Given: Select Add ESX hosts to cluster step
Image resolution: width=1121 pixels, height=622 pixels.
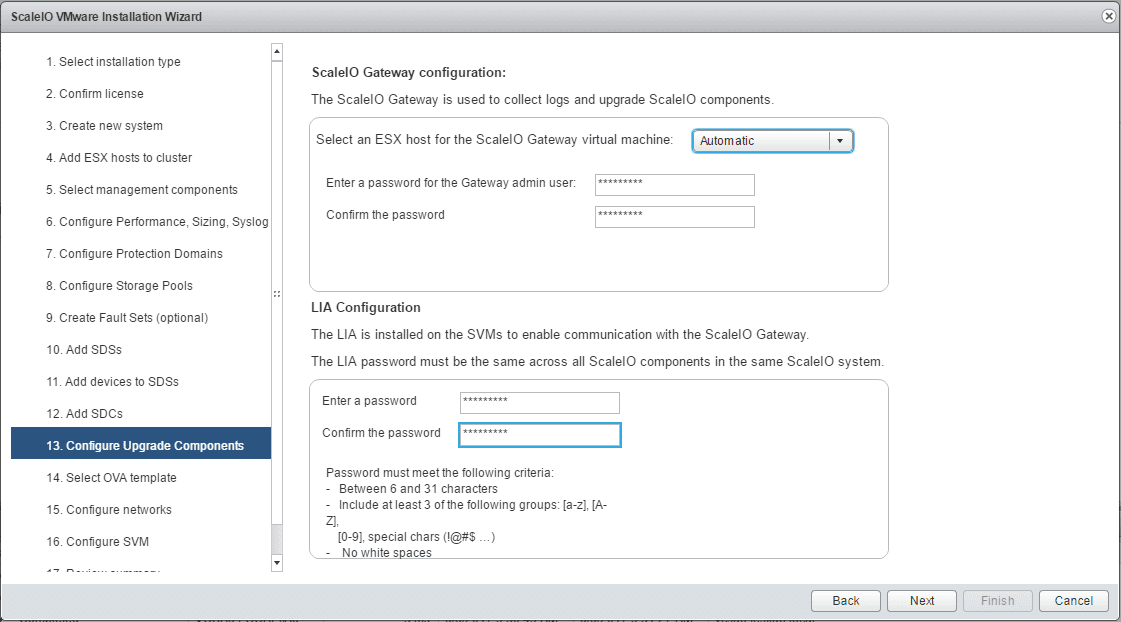Looking at the screenshot, I should [x=118, y=158].
